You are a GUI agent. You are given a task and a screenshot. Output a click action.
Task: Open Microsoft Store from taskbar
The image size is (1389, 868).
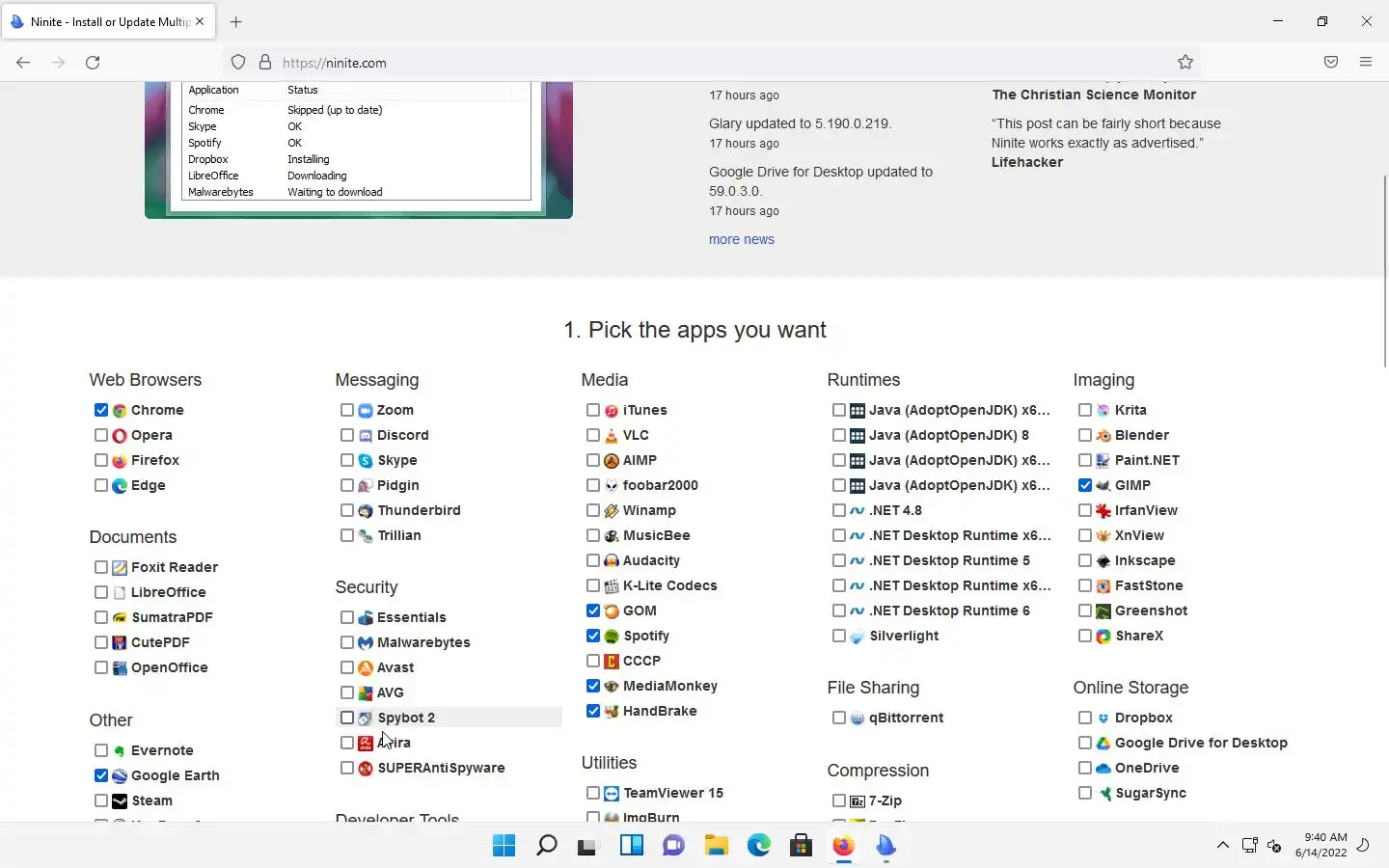pos(801,846)
